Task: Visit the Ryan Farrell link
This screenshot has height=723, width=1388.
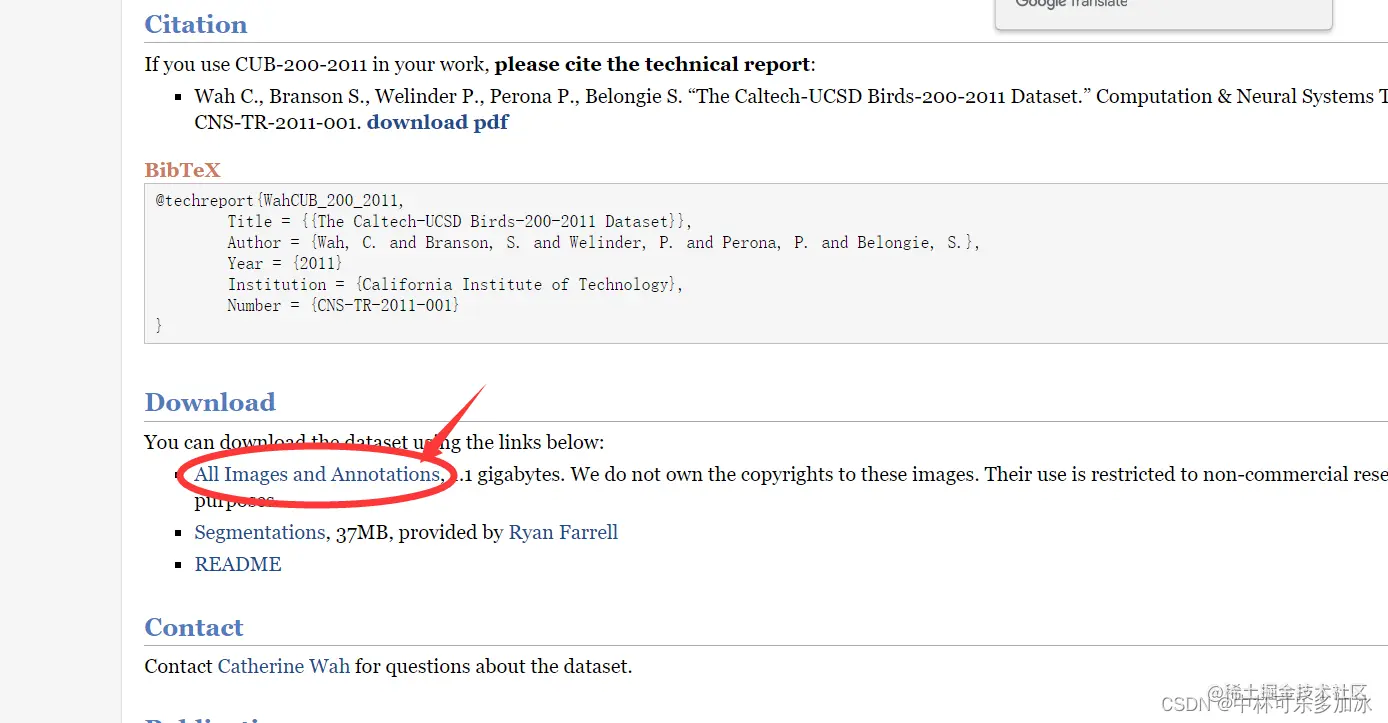Action: pyautogui.click(x=563, y=532)
